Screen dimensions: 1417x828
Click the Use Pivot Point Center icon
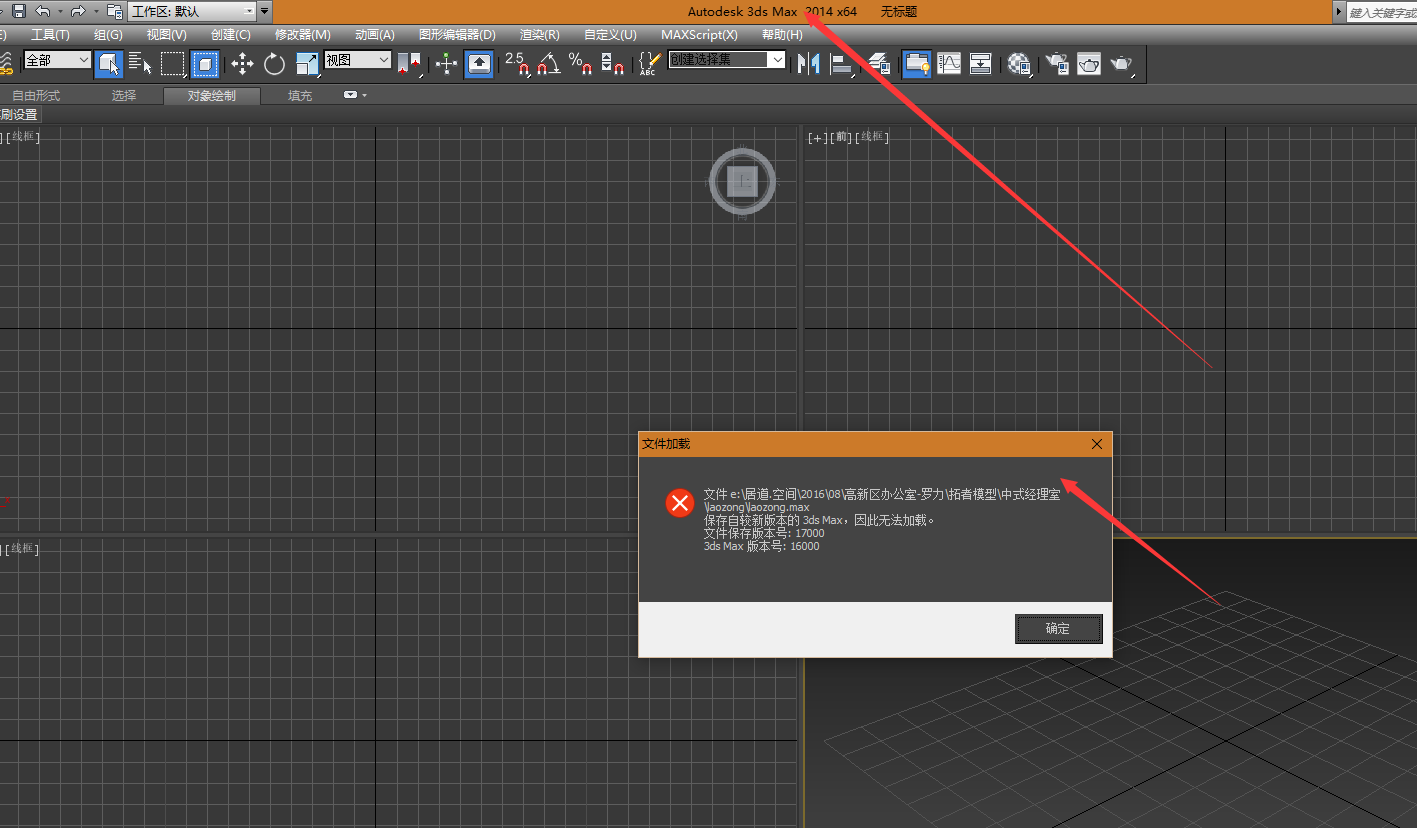pyautogui.click(x=410, y=64)
